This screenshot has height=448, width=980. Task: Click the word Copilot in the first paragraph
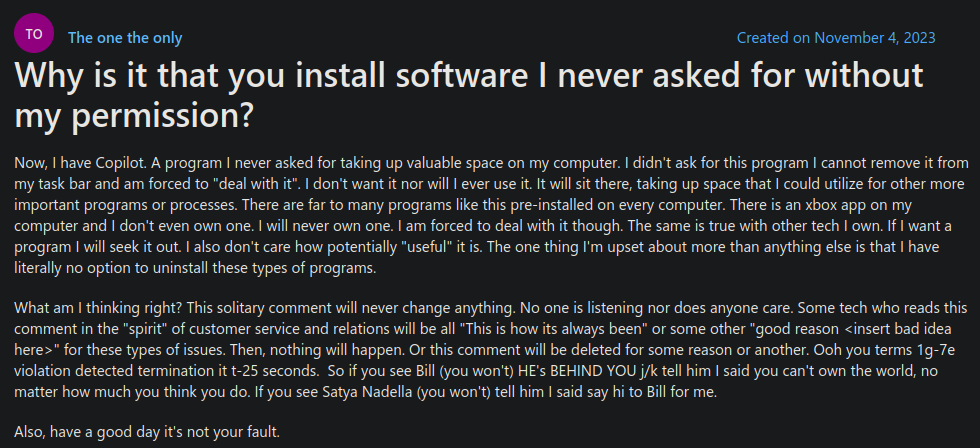[119, 163]
